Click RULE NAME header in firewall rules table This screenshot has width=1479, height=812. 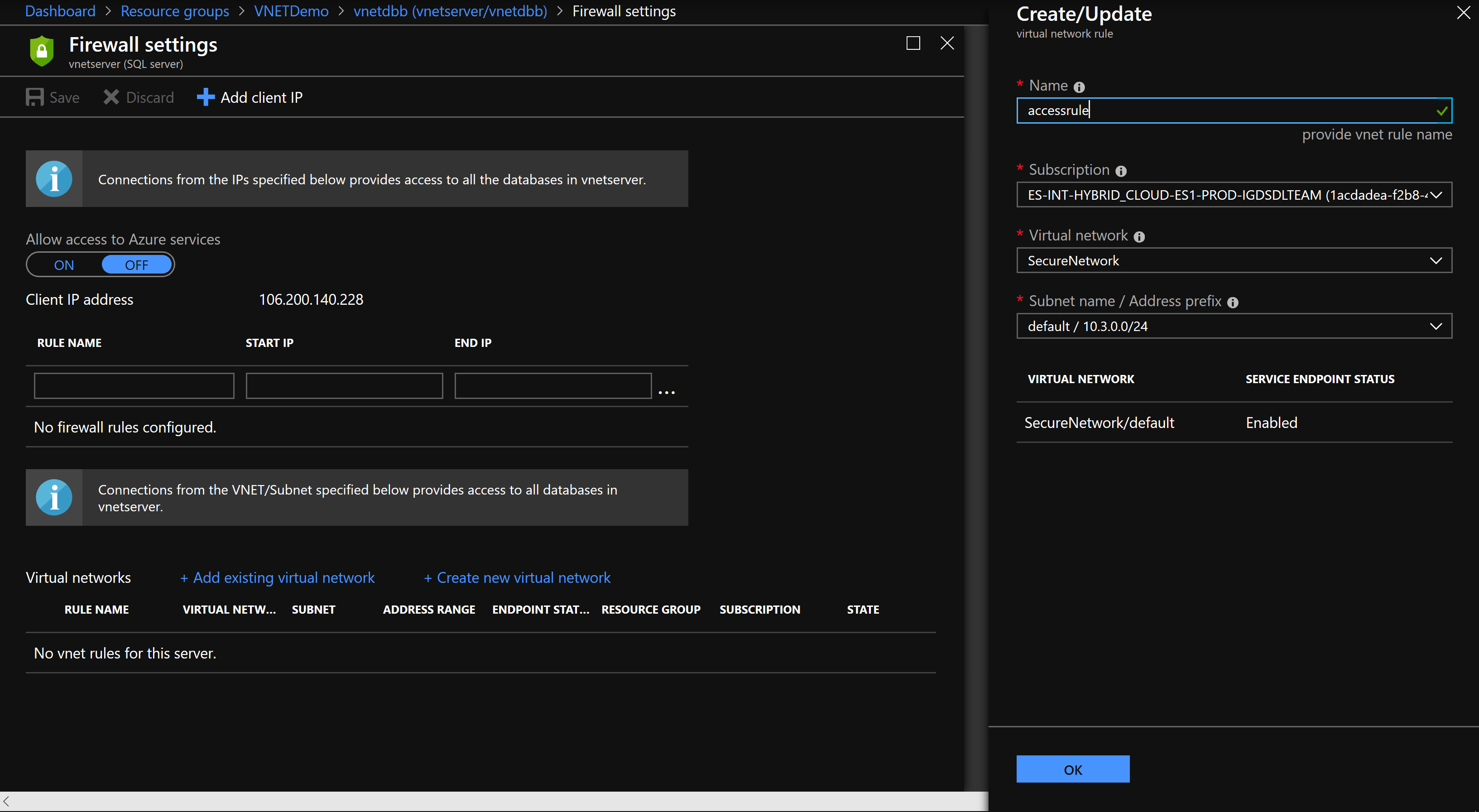click(69, 343)
